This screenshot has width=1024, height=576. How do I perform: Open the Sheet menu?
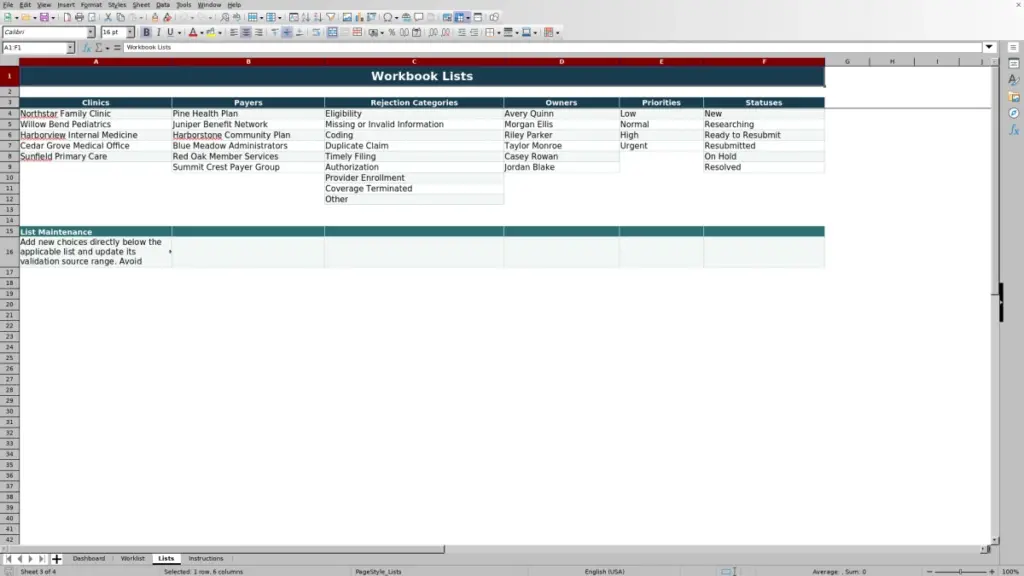[x=141, y=5]
